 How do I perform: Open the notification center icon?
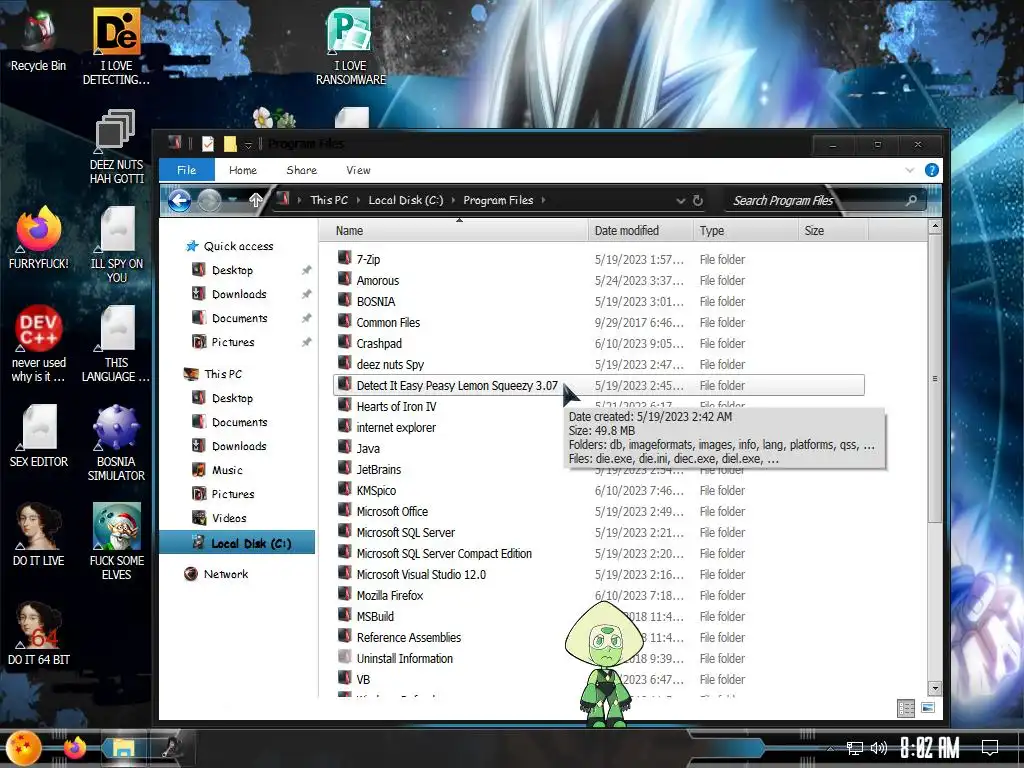tap(990, 747)
